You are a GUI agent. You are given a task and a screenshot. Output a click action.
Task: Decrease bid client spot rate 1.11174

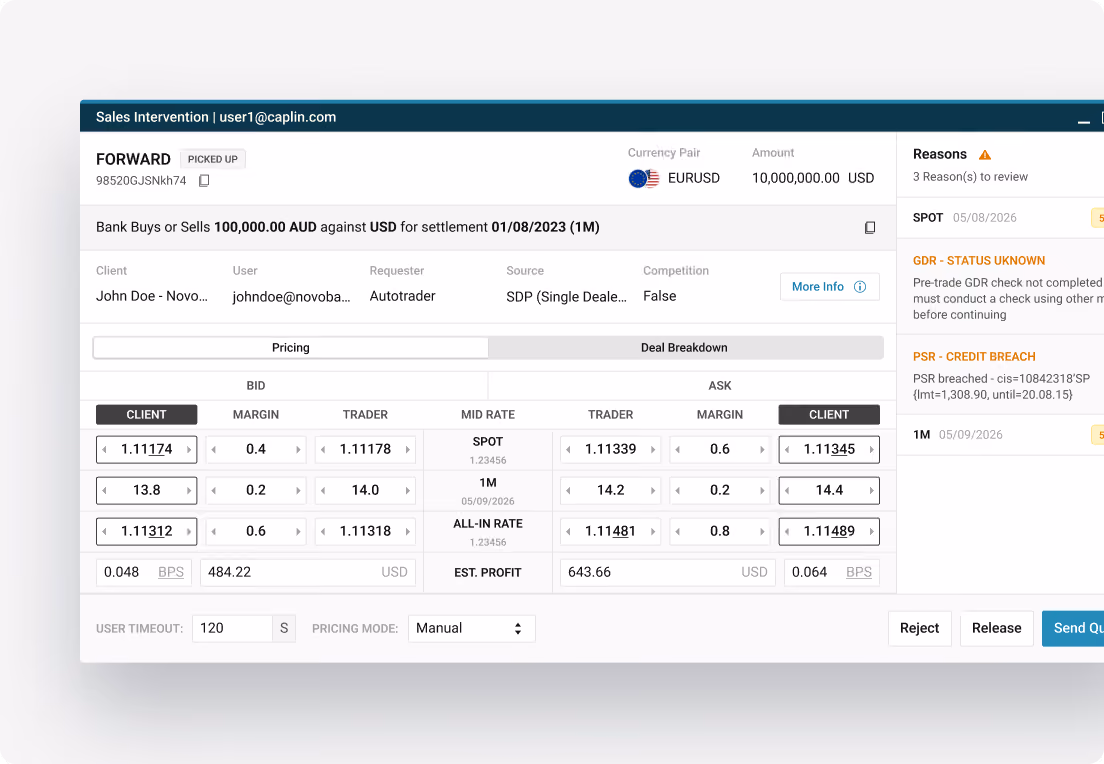(x=105, y=449)
